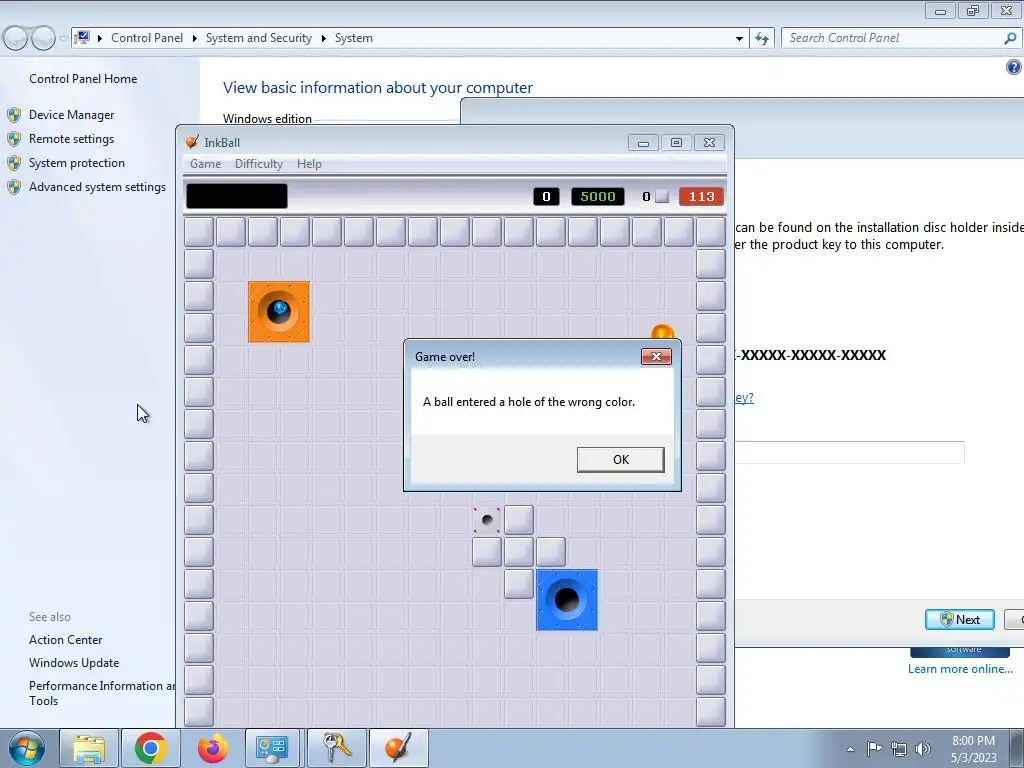
Task: Click the volume speaker tray icon
Action: click(x=923, y=749)
